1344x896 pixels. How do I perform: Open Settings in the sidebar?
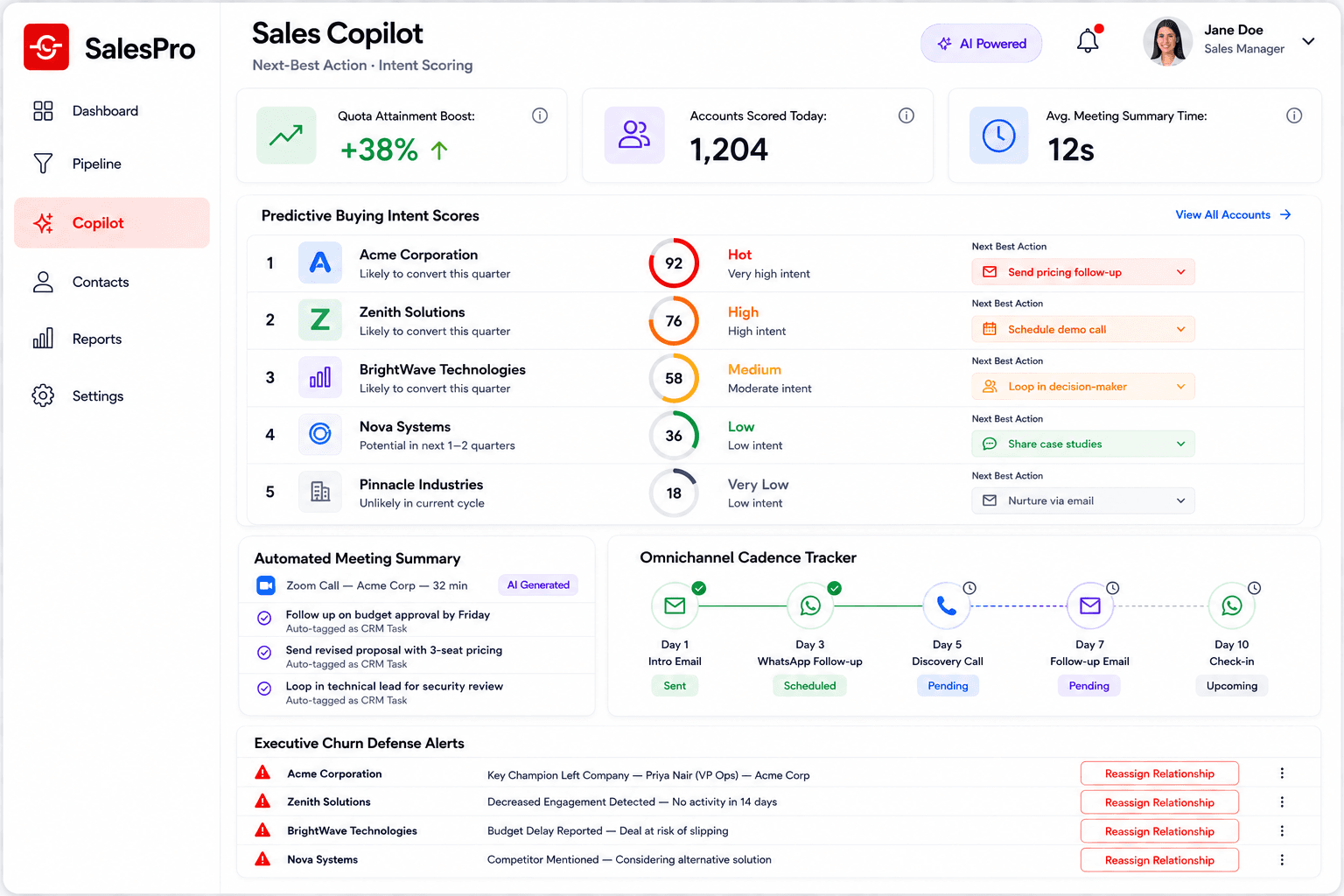tap(112, 395)
